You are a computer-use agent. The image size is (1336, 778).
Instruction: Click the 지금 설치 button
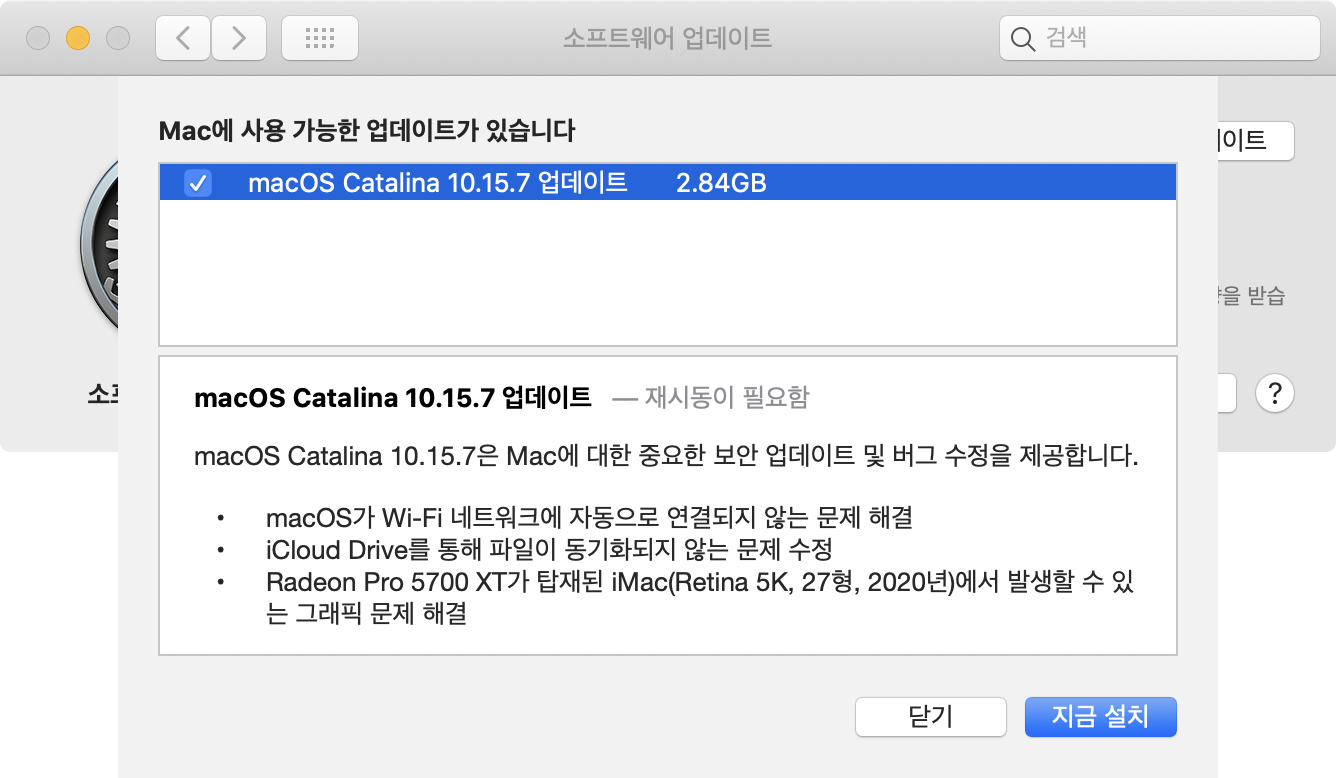pos(1100,717)
